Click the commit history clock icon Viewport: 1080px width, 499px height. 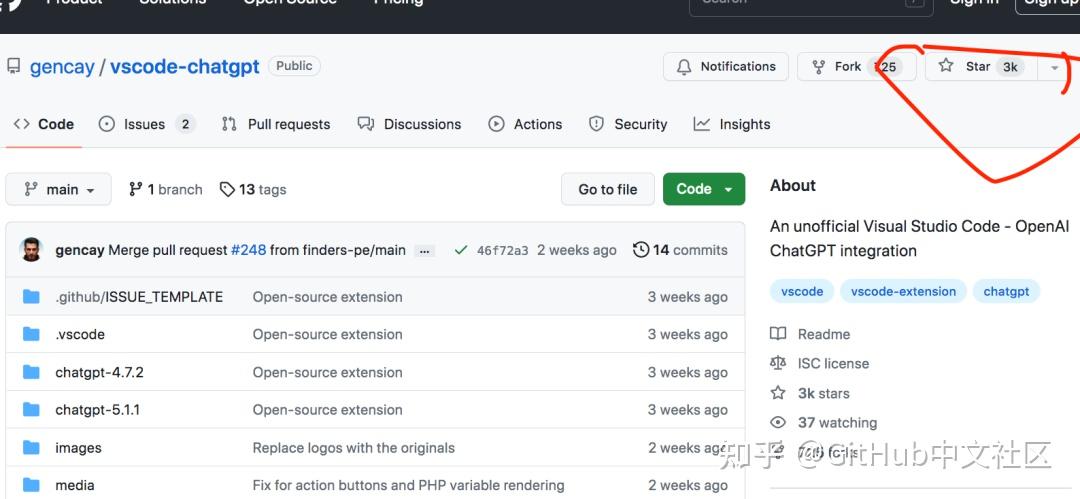641,250
